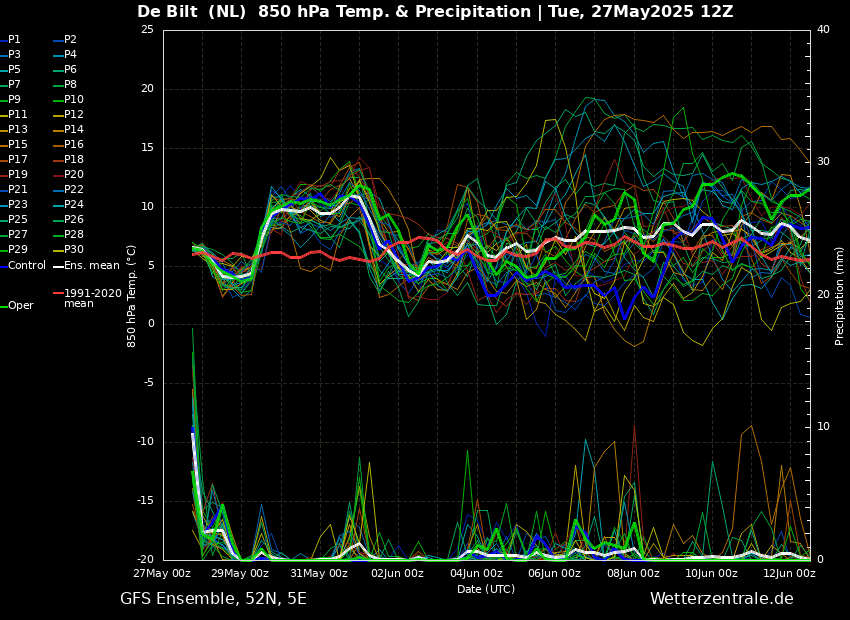The image size is (850, 620).
Task: Select the 1991-2020 mean legend item
Action: coord(88,298)
